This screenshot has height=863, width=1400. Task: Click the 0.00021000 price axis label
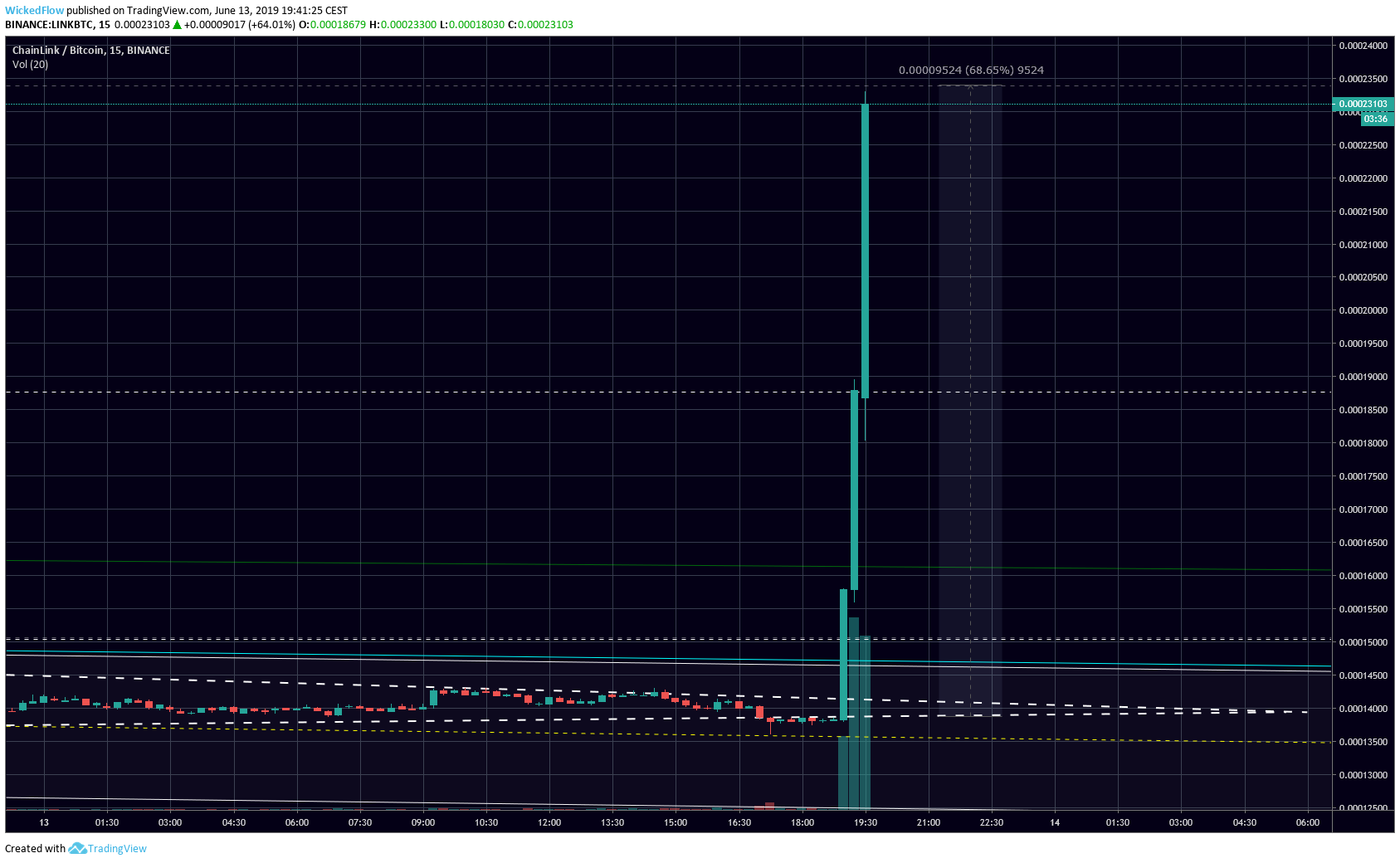tap(1363, 245)
